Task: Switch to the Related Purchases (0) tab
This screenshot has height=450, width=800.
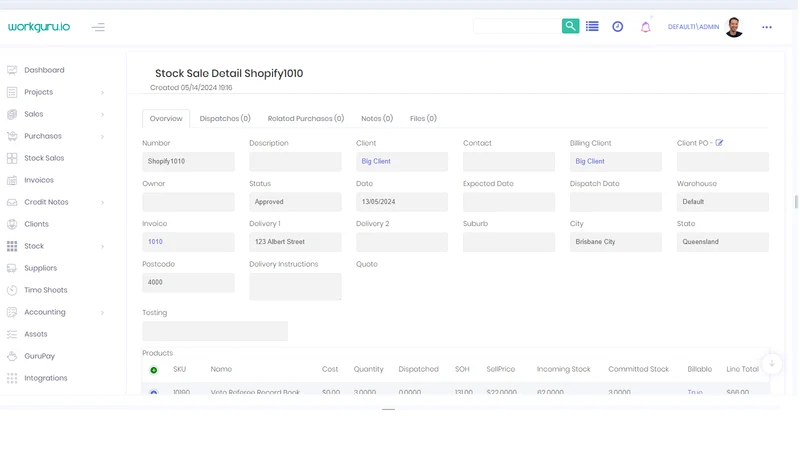Action: (x=306, y=118)
